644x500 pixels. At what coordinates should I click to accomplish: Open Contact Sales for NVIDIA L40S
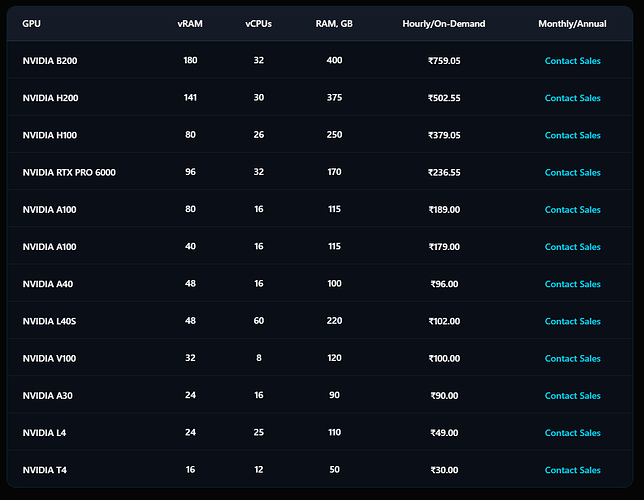point(573,321)
